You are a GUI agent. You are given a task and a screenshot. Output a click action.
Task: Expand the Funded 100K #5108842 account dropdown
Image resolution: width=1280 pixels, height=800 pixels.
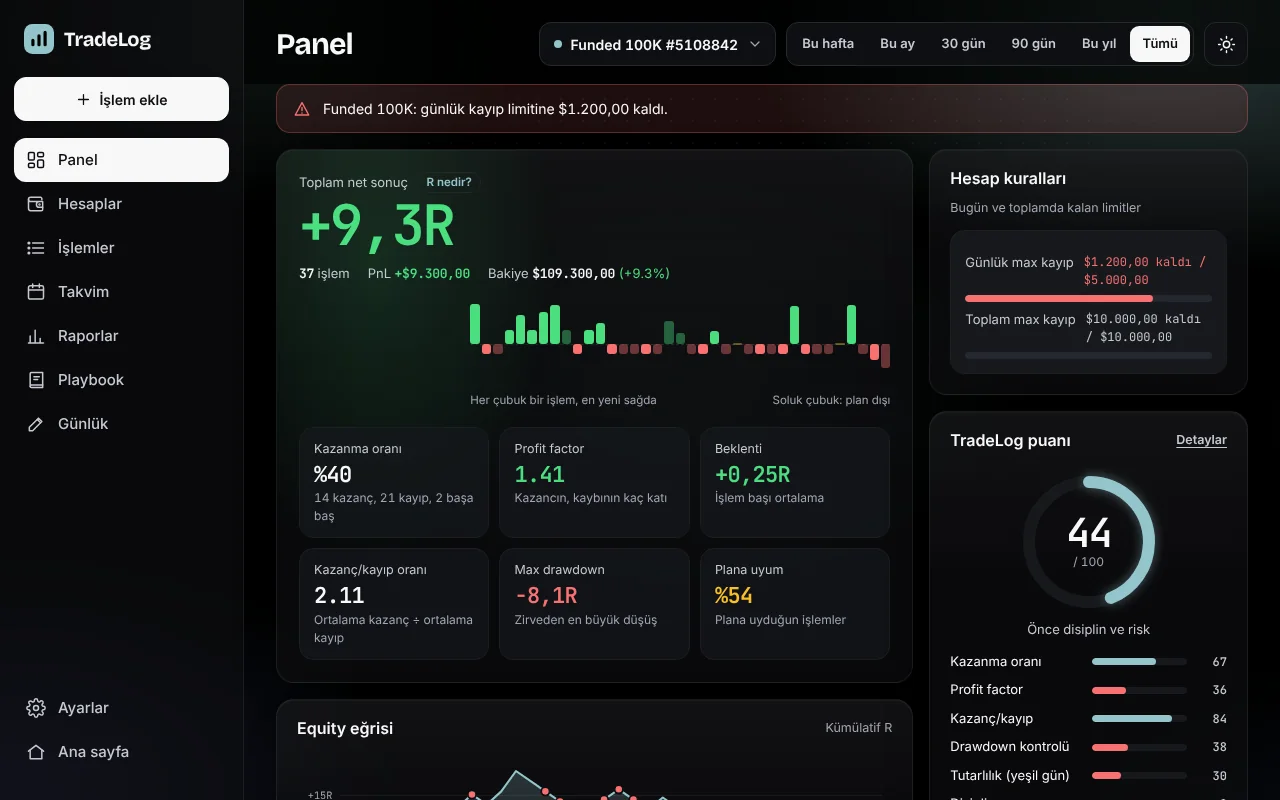coord(657,44)
